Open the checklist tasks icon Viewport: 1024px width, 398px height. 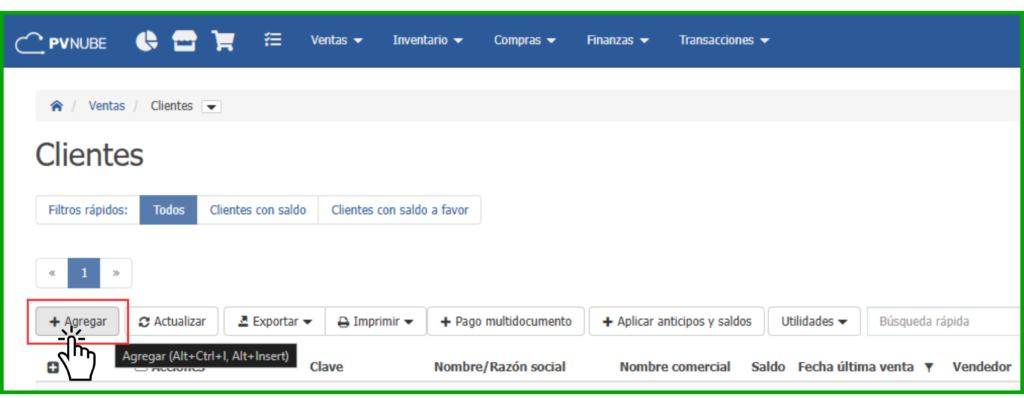tap(272, 40)
